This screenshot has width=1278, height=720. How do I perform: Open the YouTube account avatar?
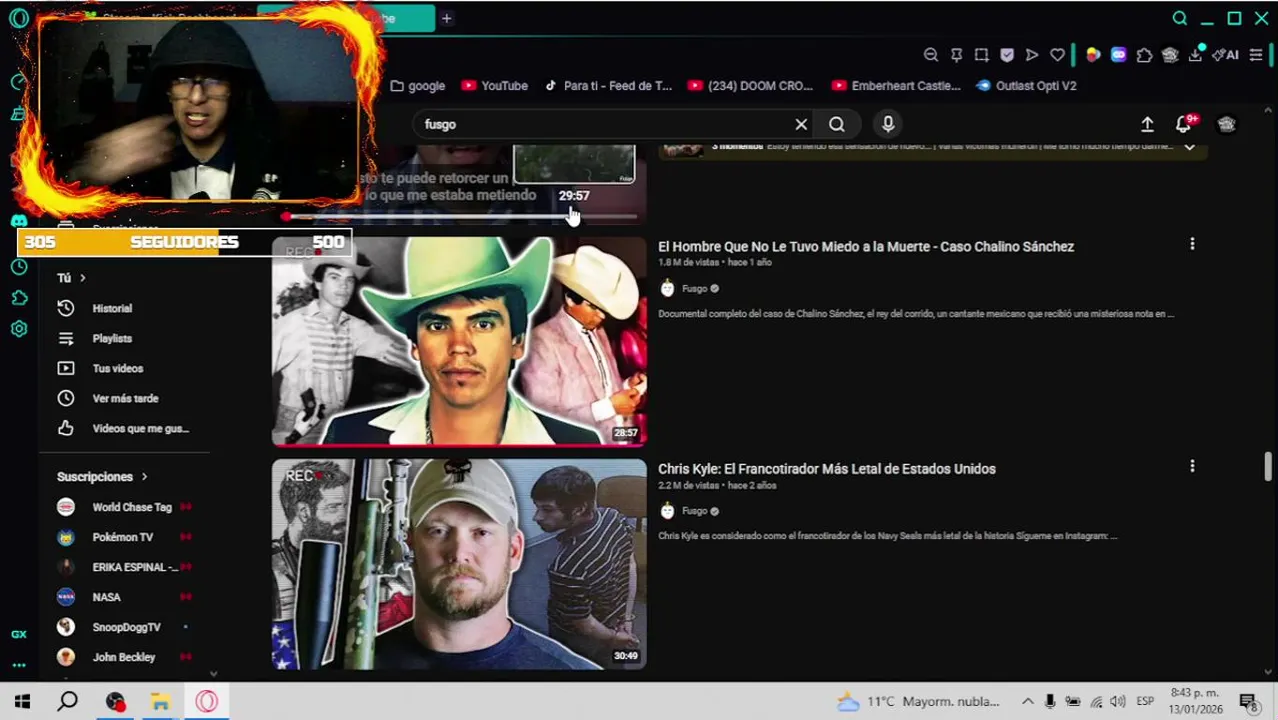click(1227, 124)
